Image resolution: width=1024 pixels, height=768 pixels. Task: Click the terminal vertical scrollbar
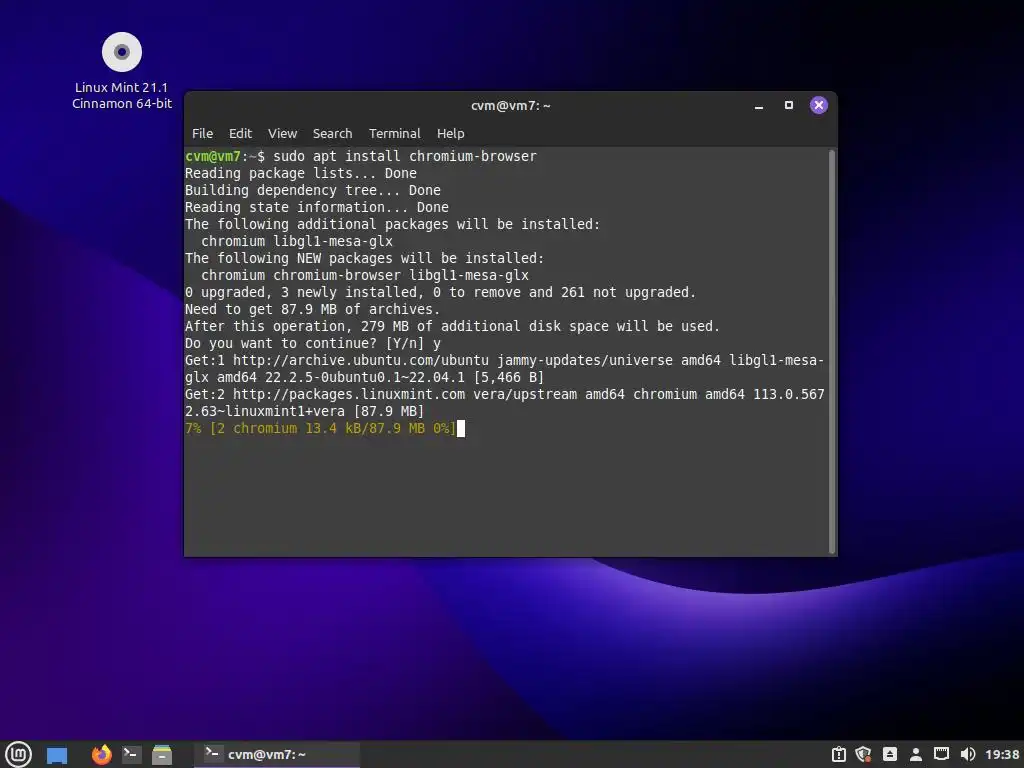tap(832, 351)
